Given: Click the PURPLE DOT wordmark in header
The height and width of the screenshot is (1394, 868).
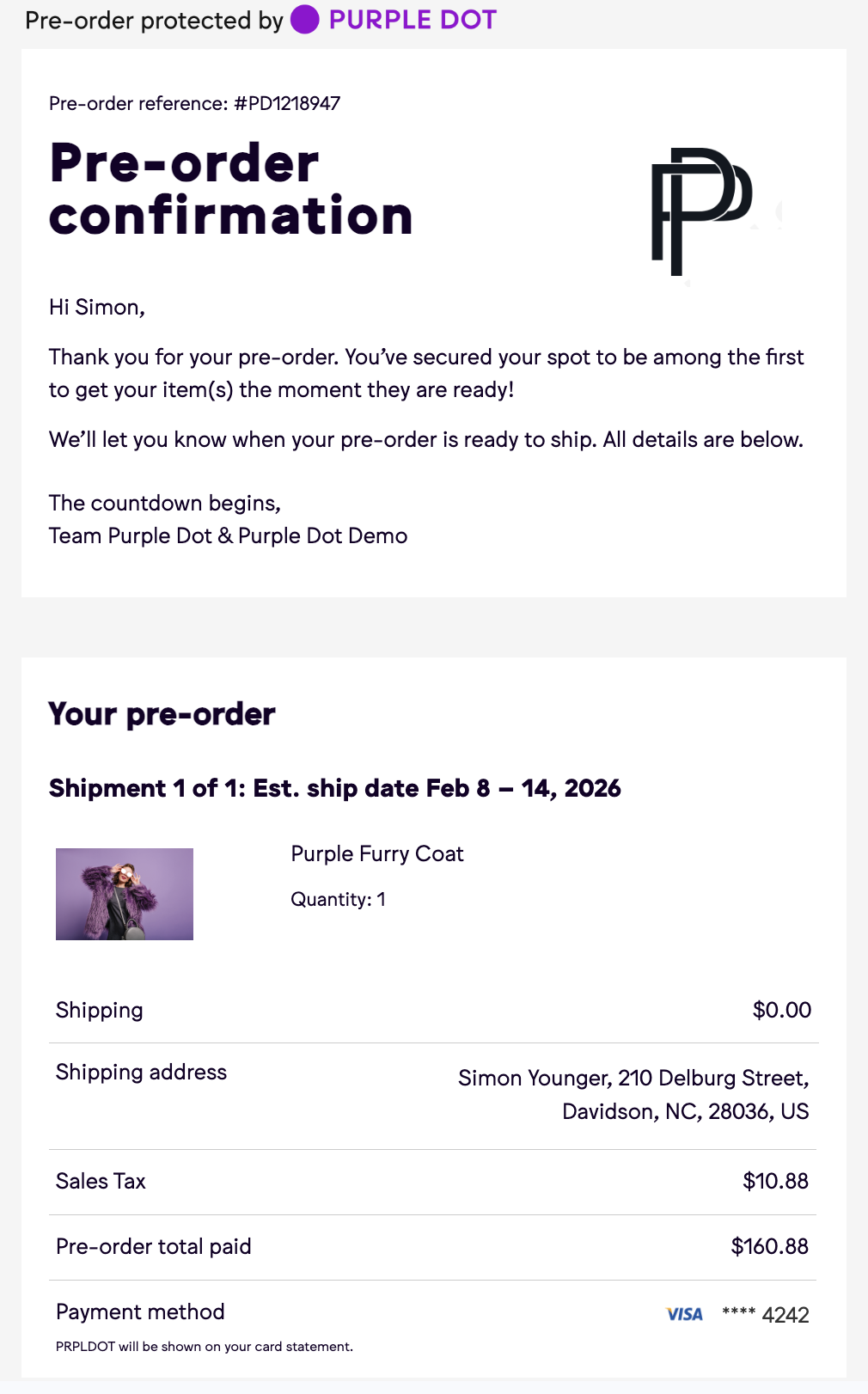Looking at the screenshot, I should [x=413, y=20].
